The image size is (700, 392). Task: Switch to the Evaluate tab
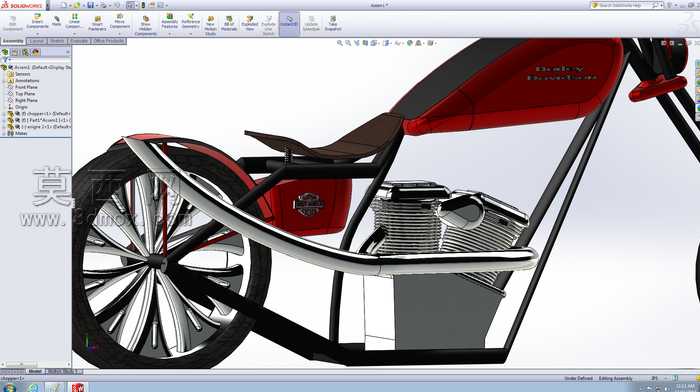[79, 41]
